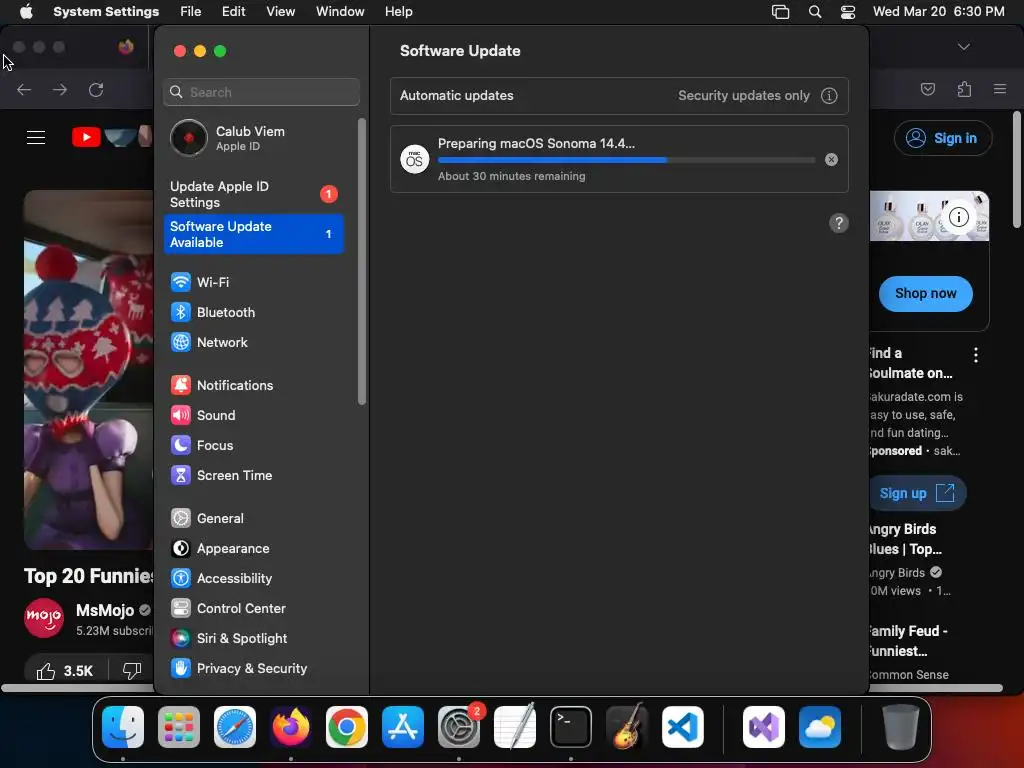
Task: Open Launchpad from the Dock
Action: click(179, 727)
